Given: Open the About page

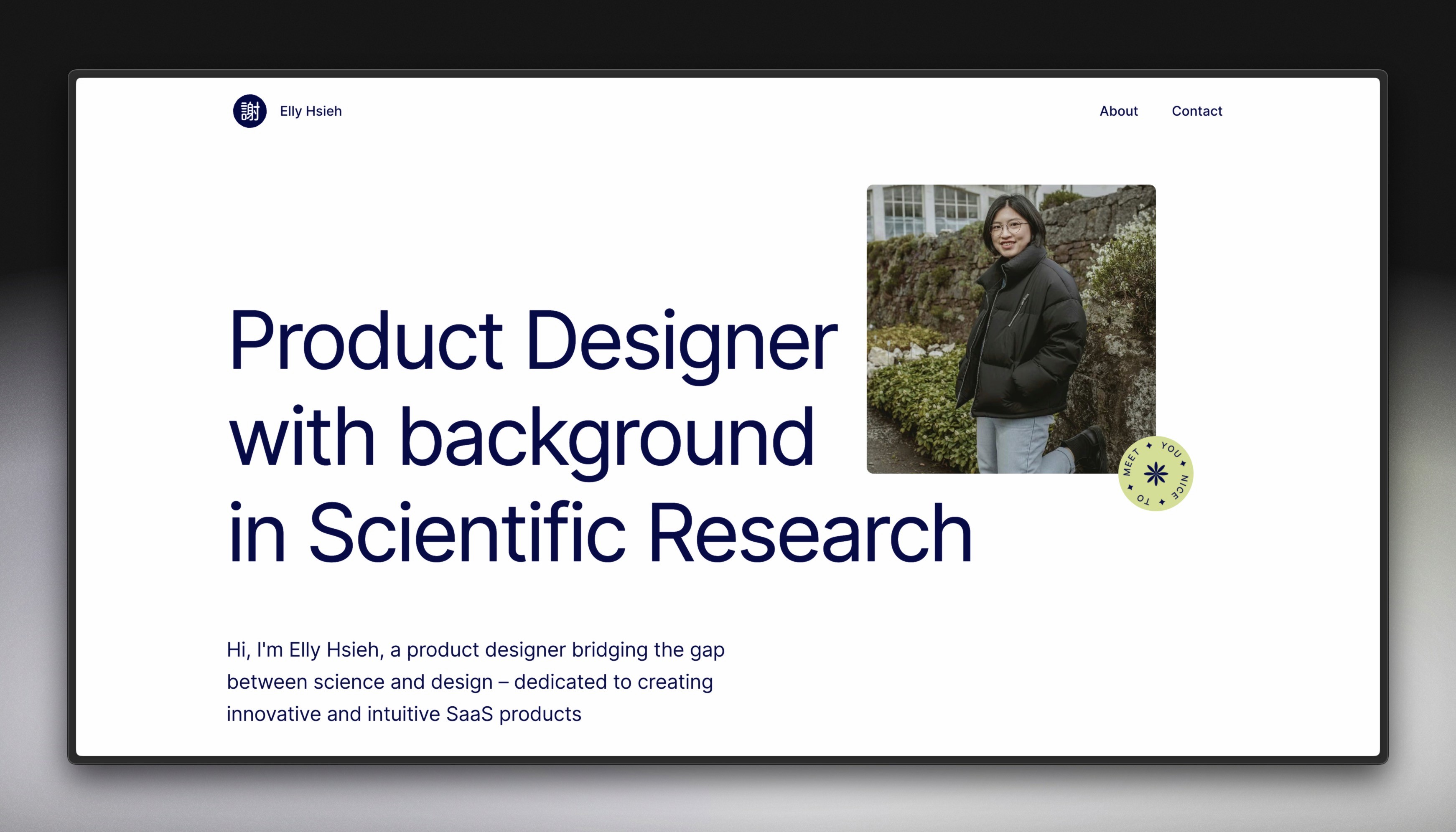Looking at the screenshot, I should click(1118, 111).
